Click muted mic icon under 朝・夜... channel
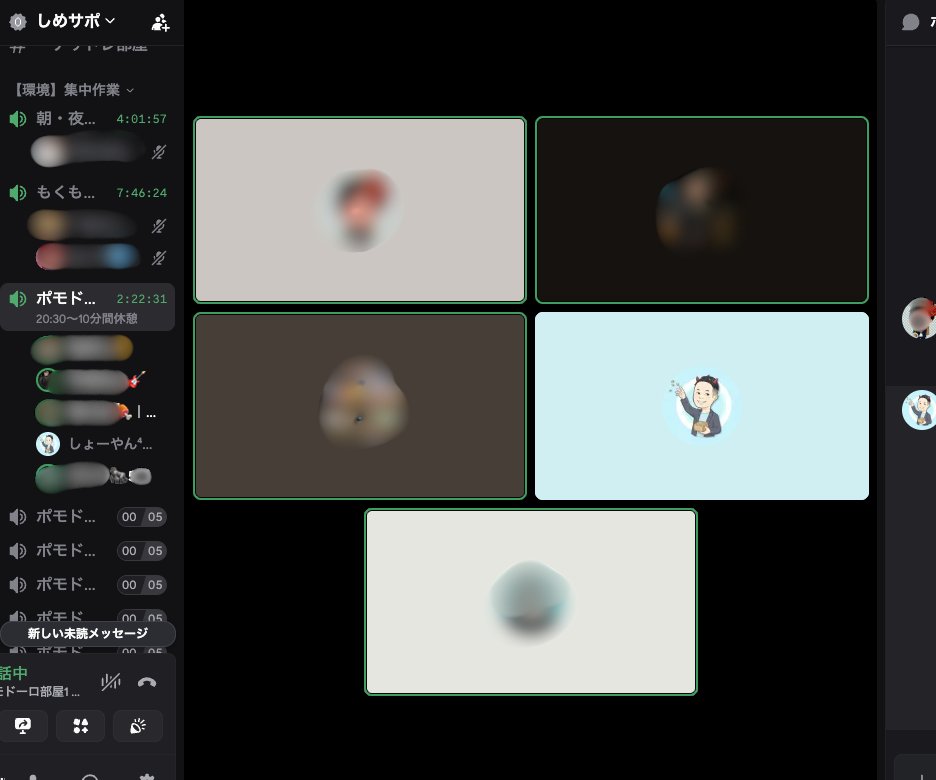Image resolution: width=936 pixels, height=780 pixels. click(x=158, y=152)
